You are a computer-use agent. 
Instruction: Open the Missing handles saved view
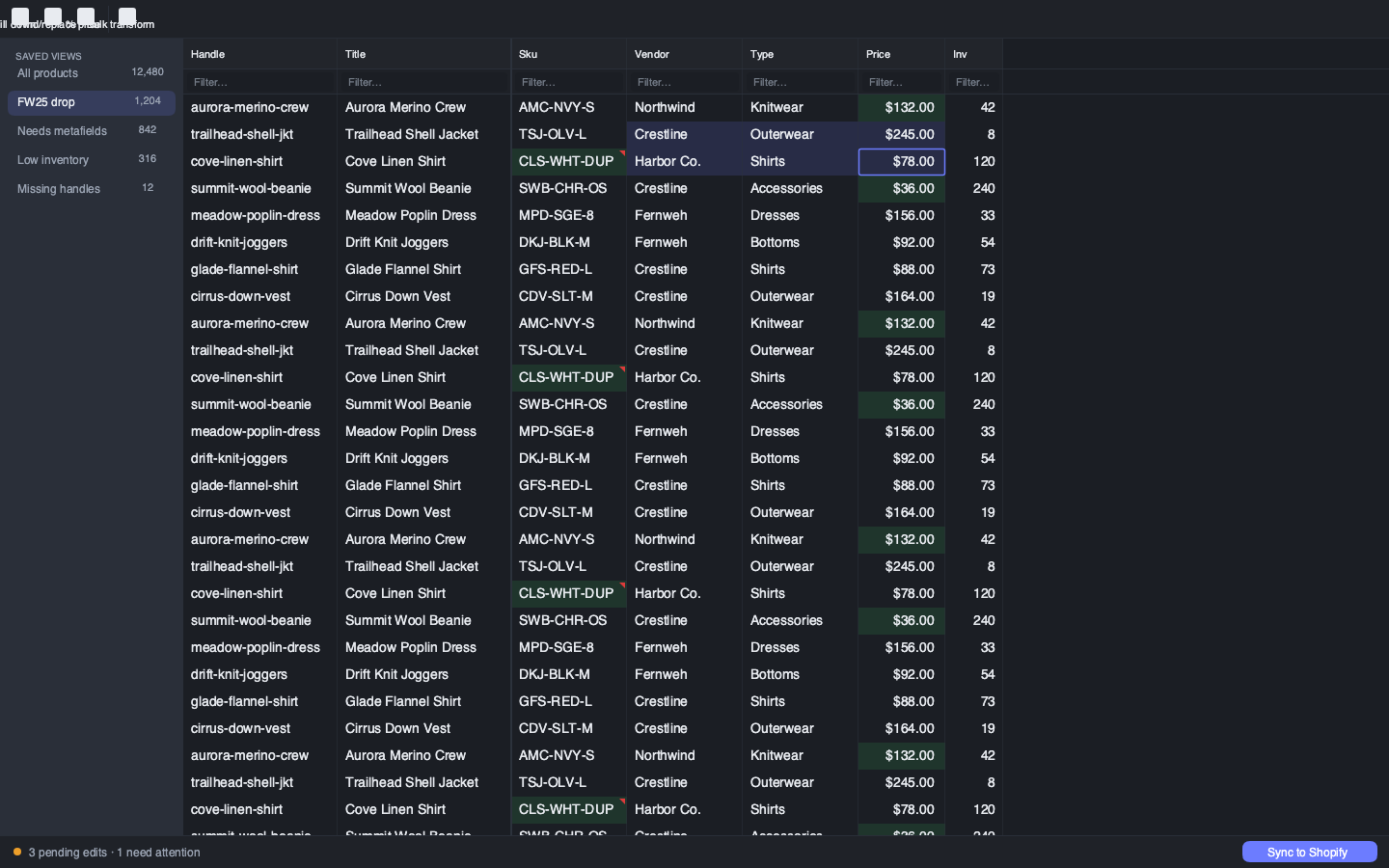(92, 189)
